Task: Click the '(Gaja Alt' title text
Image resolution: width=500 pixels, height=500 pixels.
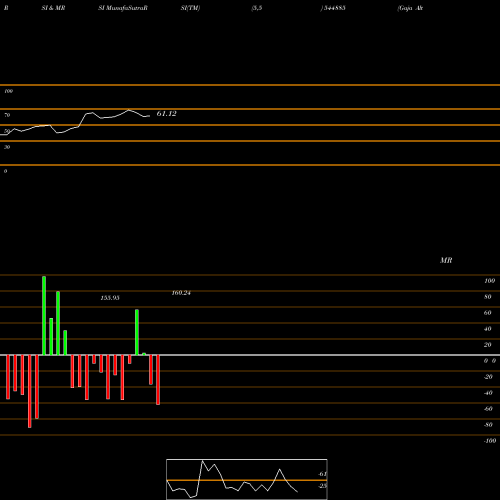Action: pyautogui.click(x=410, y=8)
